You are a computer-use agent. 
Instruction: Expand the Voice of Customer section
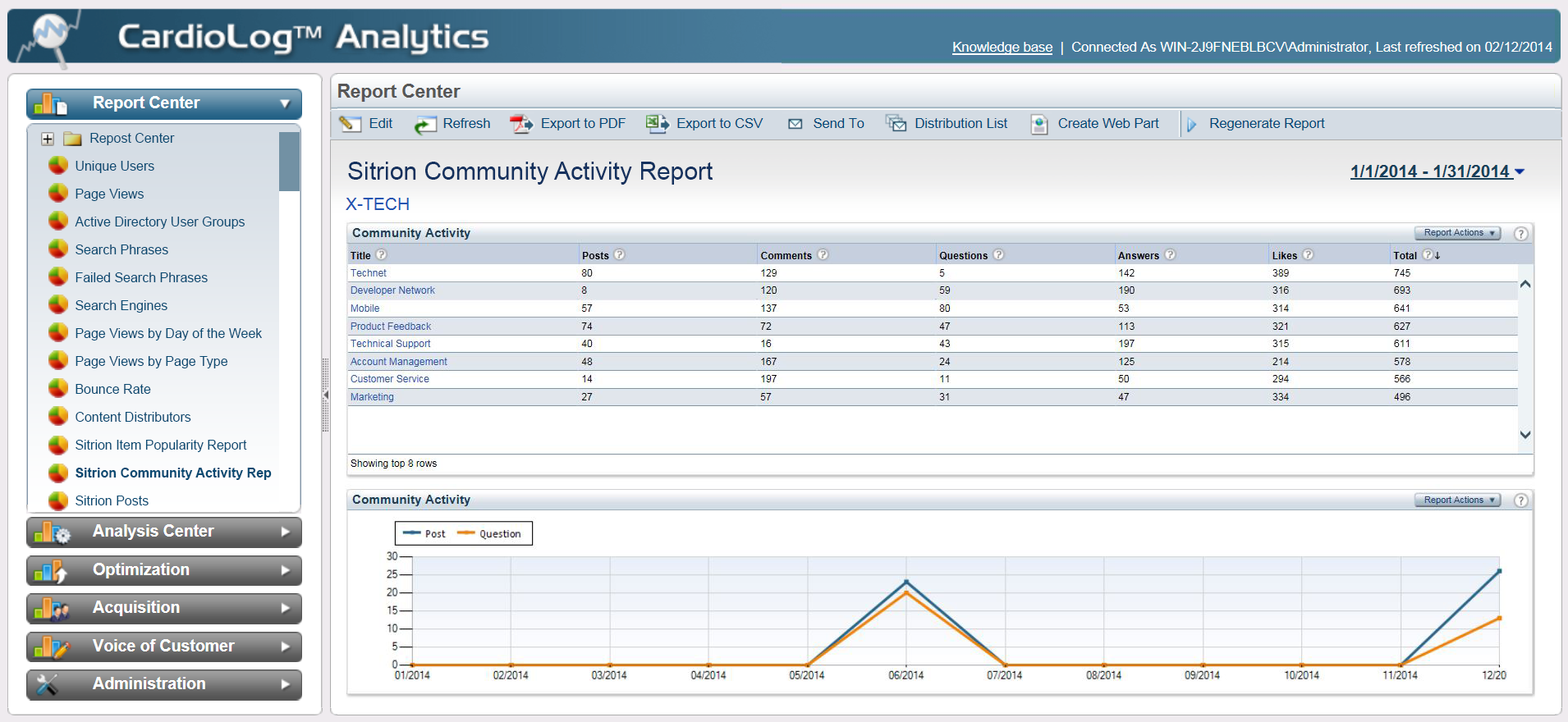[x=285, y=647]
